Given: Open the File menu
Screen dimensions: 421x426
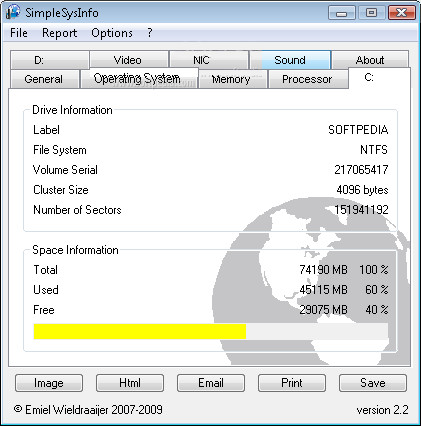Looking at the screenshot, I should coord(19,33).
